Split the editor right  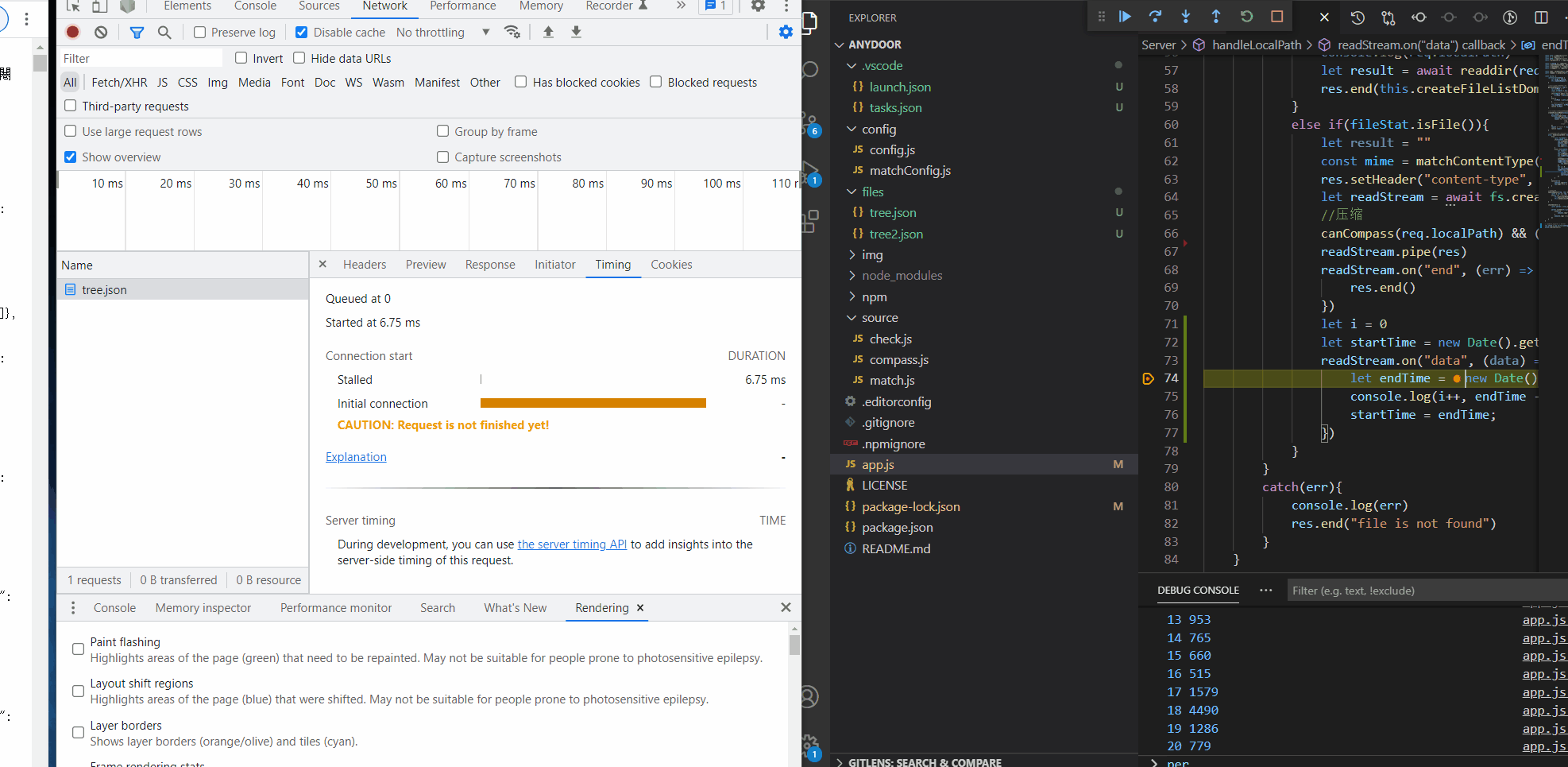coord(1541,17)
